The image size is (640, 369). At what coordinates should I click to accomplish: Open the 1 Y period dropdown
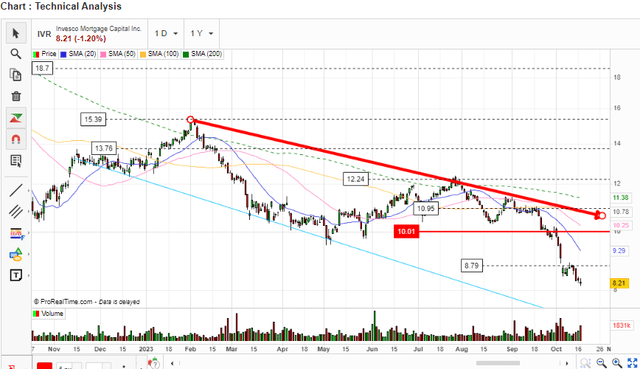tap(202, 33)
